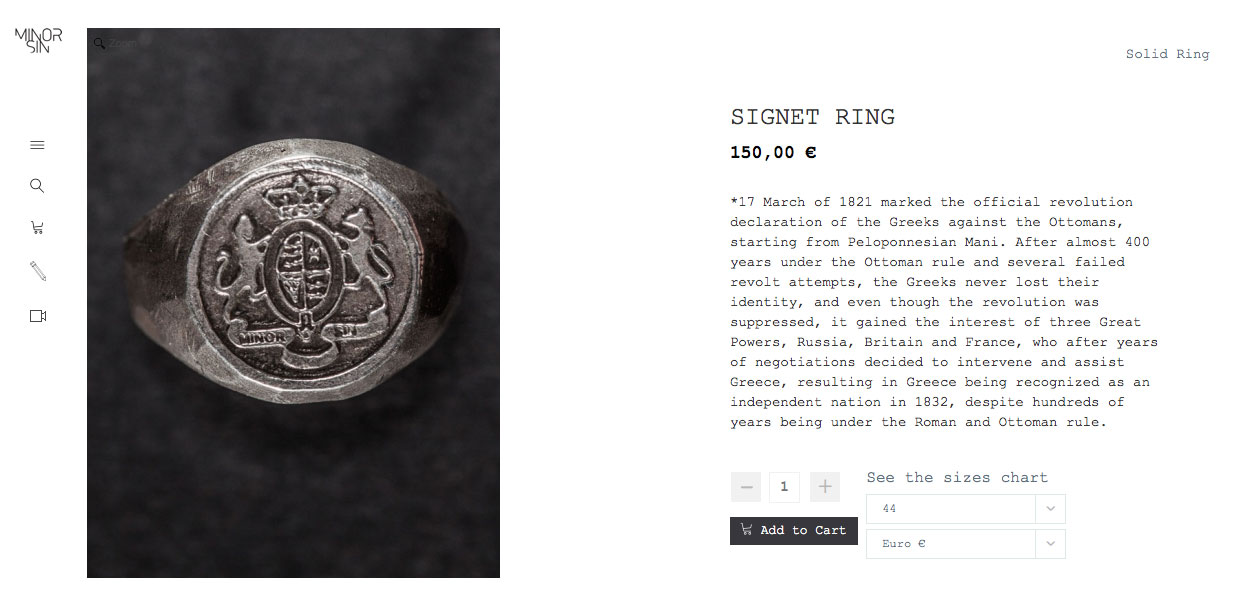Click the quantity input field
1257x613 pixels.
784,487
